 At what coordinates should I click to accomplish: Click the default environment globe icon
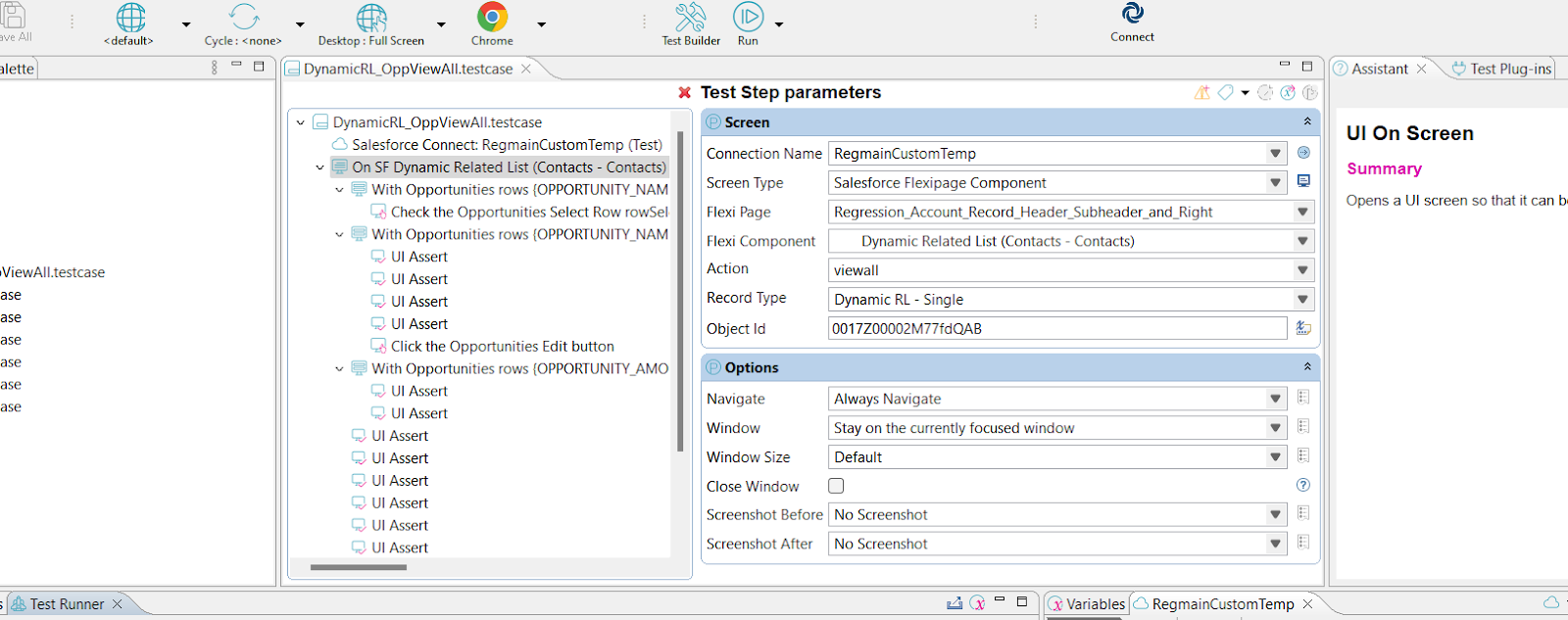[129, 19]
